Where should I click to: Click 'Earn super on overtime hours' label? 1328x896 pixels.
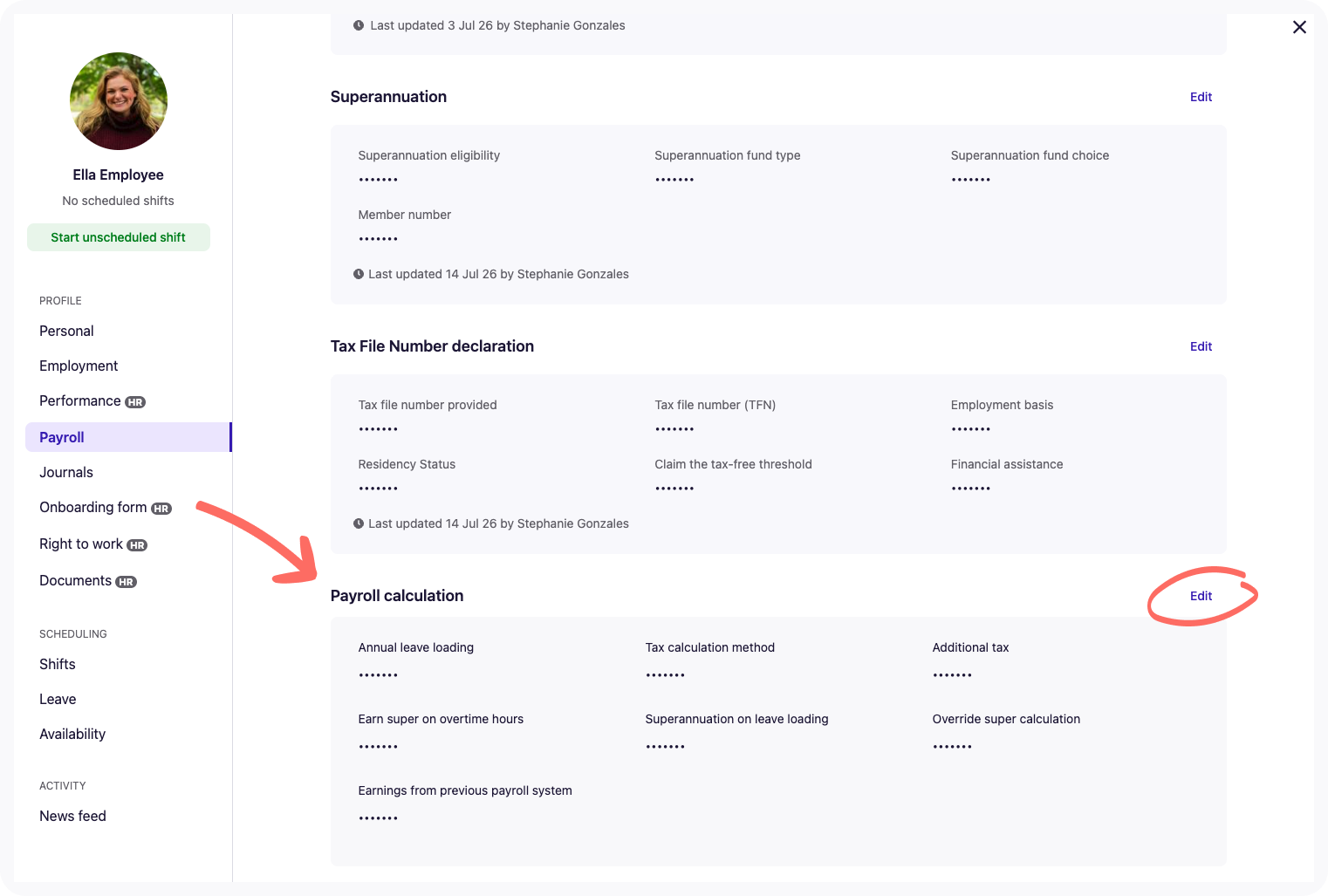pyautogui.click(x=441, y=719)
